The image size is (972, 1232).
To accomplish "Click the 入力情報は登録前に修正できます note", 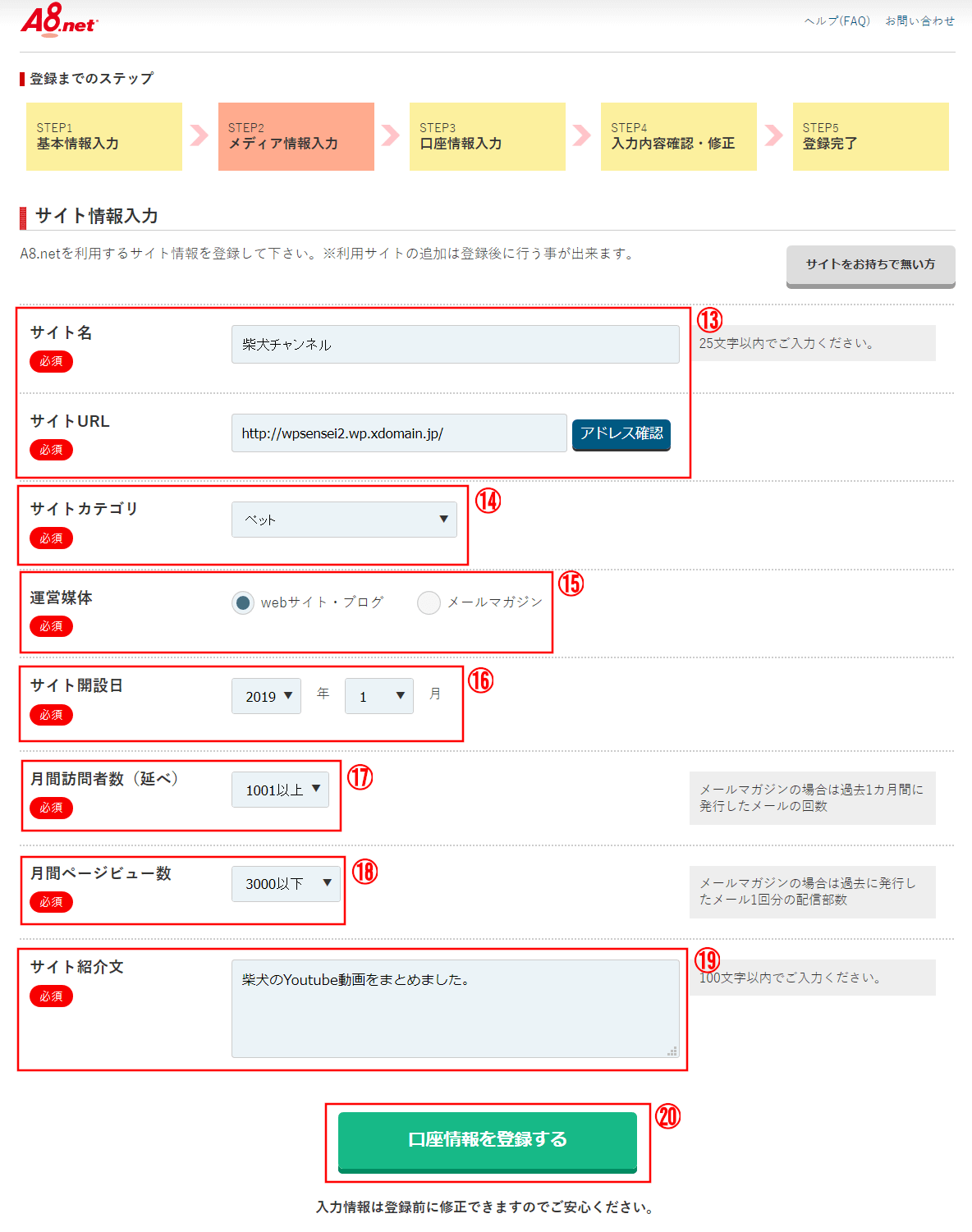I will click(484, 1207).
